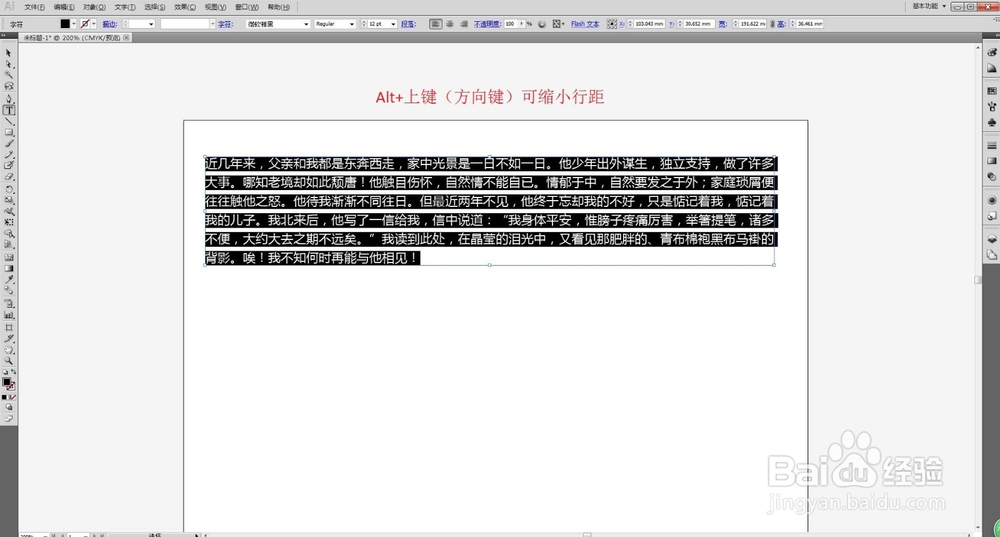Image resolution: width=1000 pixels, height=537 pixels.
Task: Click the Flash 文本 link
Action: (585, 24)
